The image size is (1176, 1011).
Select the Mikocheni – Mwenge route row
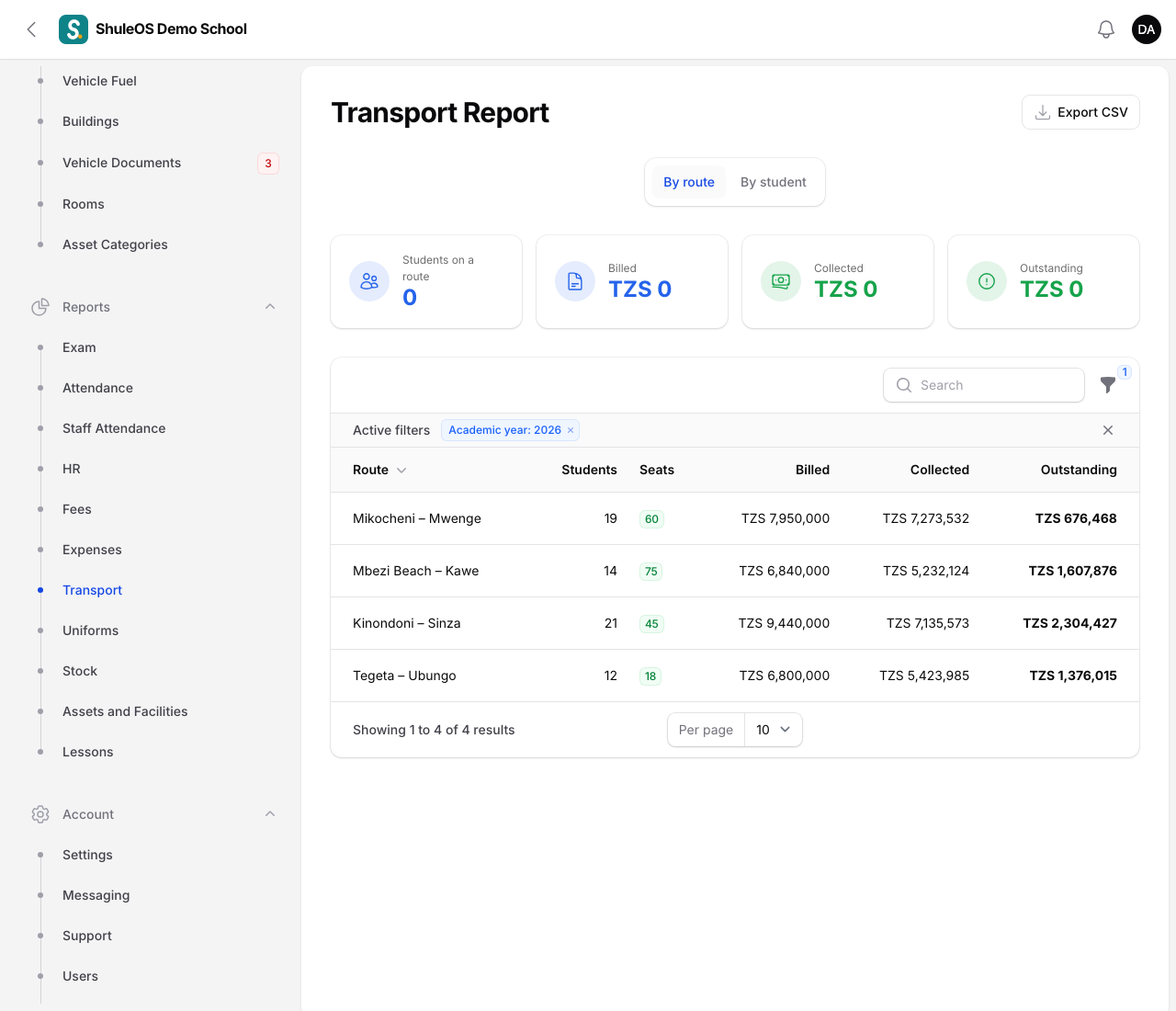pyautogui.click(x=735, y=518)
